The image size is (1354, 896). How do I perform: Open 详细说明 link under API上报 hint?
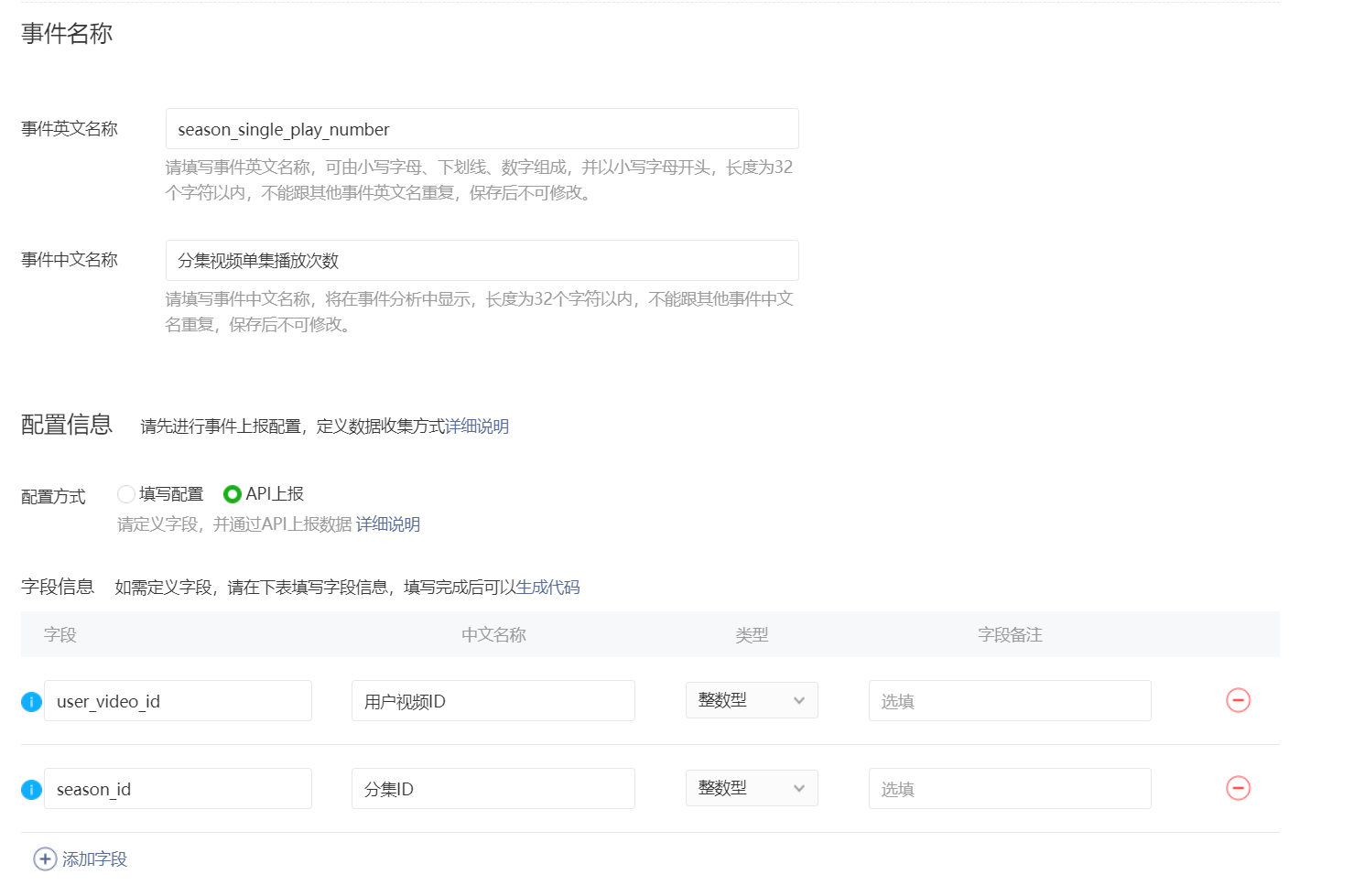(388, 524)
